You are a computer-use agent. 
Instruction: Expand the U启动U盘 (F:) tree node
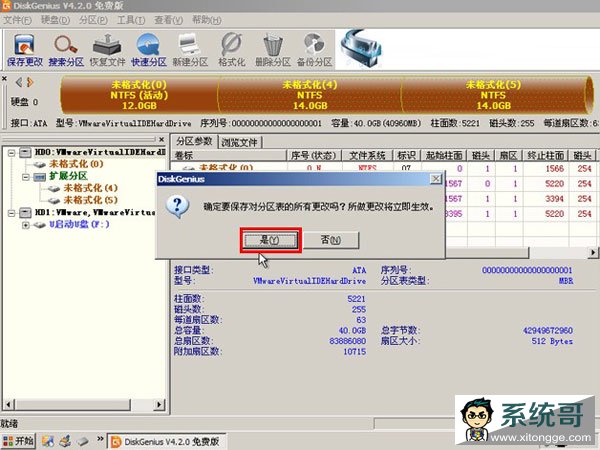coord(26,225)
